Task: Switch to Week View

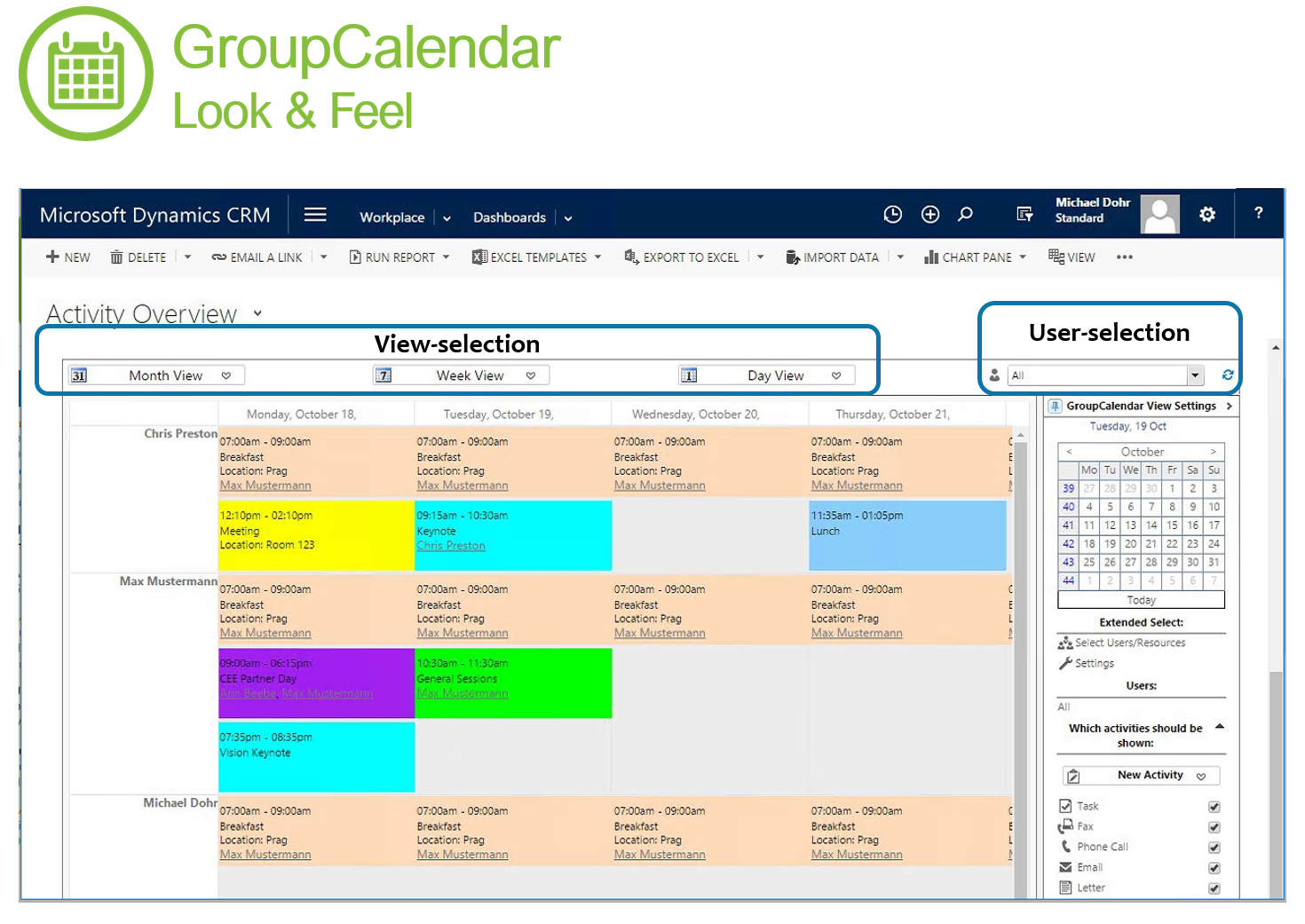Action: coord(461,375)
